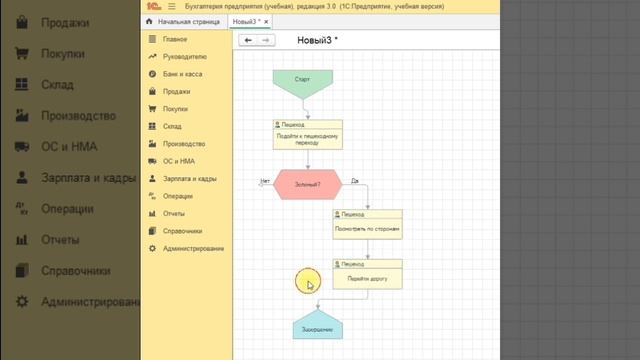Click the Зарплата и кадры person icon in yellow panel
The width and height of the screenshot is (640, 360).
[x=152, y=178]
